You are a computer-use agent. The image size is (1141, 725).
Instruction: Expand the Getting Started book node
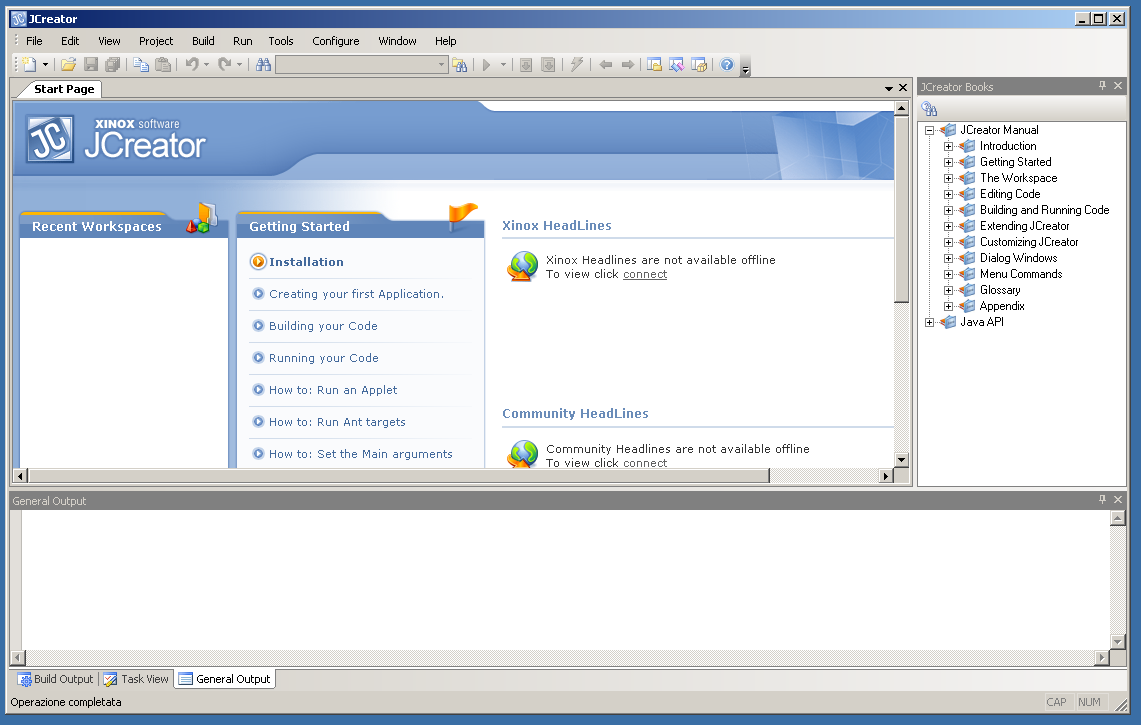click(948, 162)
